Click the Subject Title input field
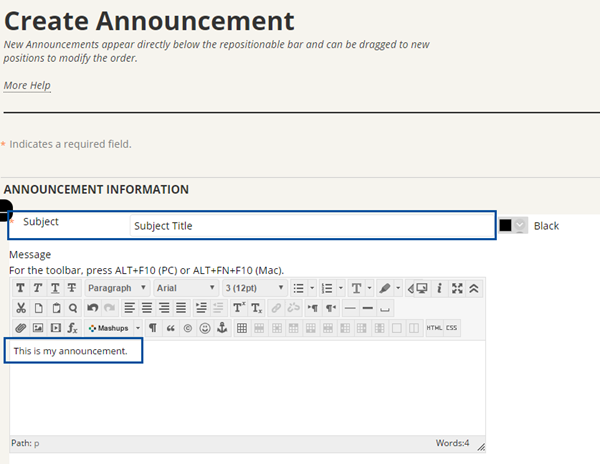This screenshot has width=600, height=464. pyautogui.click(x=311, y=226)
